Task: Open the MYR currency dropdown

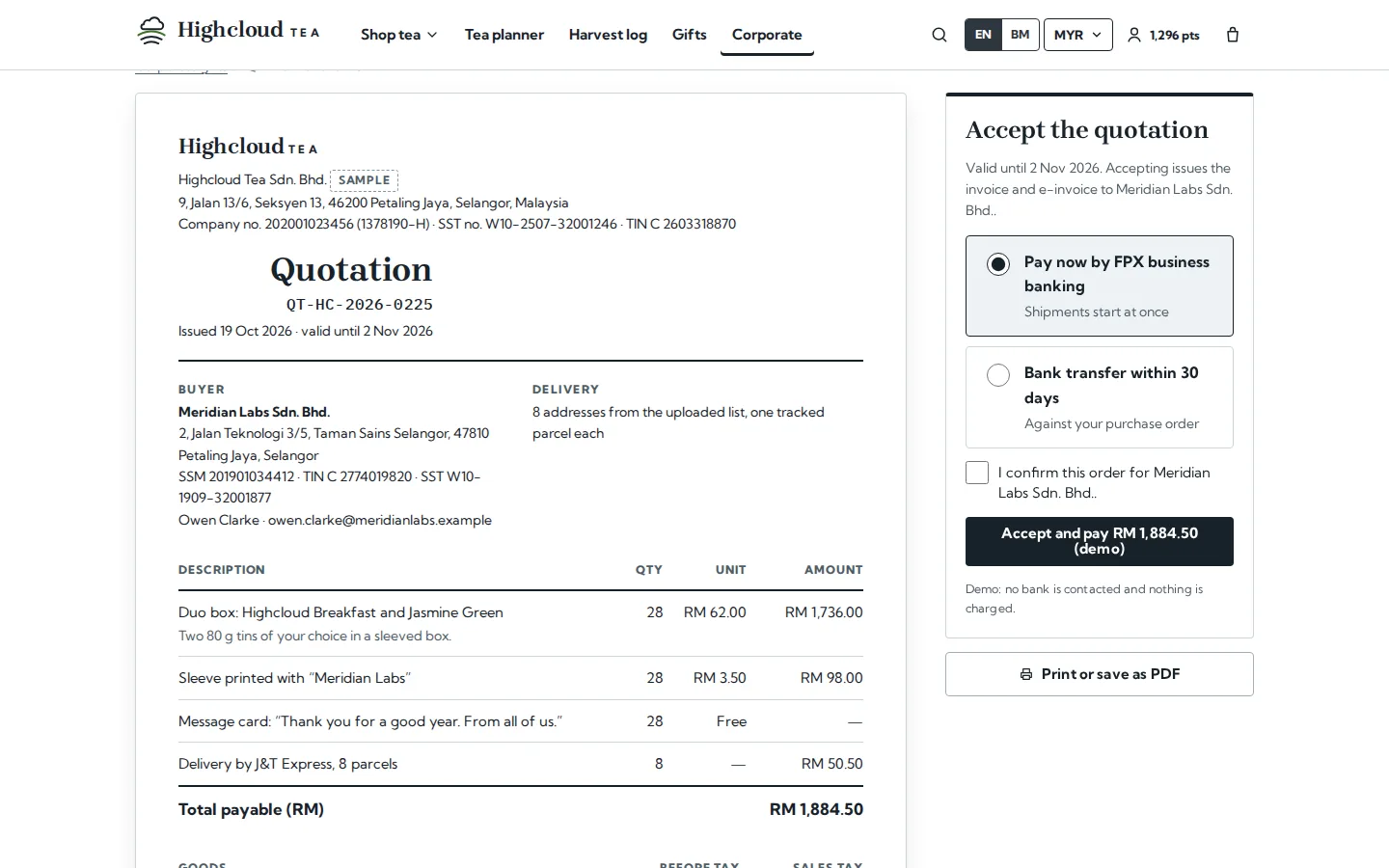Action: tap(1077, 35)
